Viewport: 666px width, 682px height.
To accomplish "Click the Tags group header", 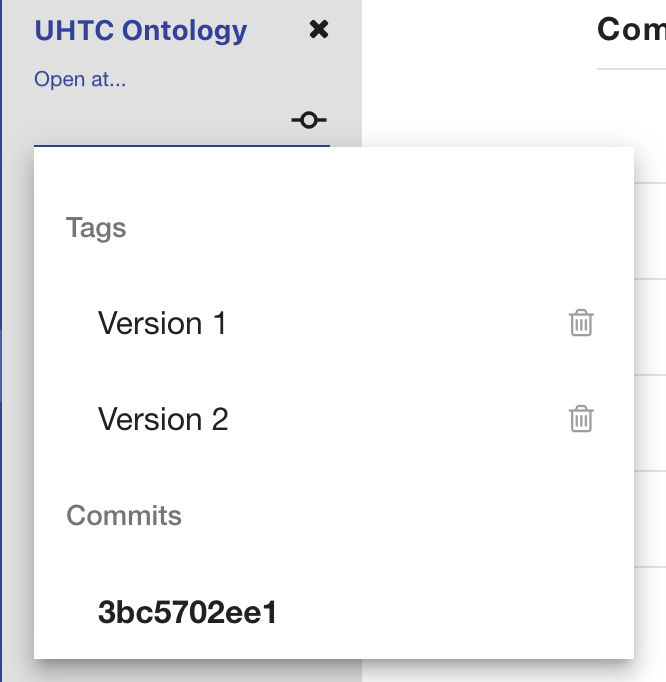I will 96,228.
